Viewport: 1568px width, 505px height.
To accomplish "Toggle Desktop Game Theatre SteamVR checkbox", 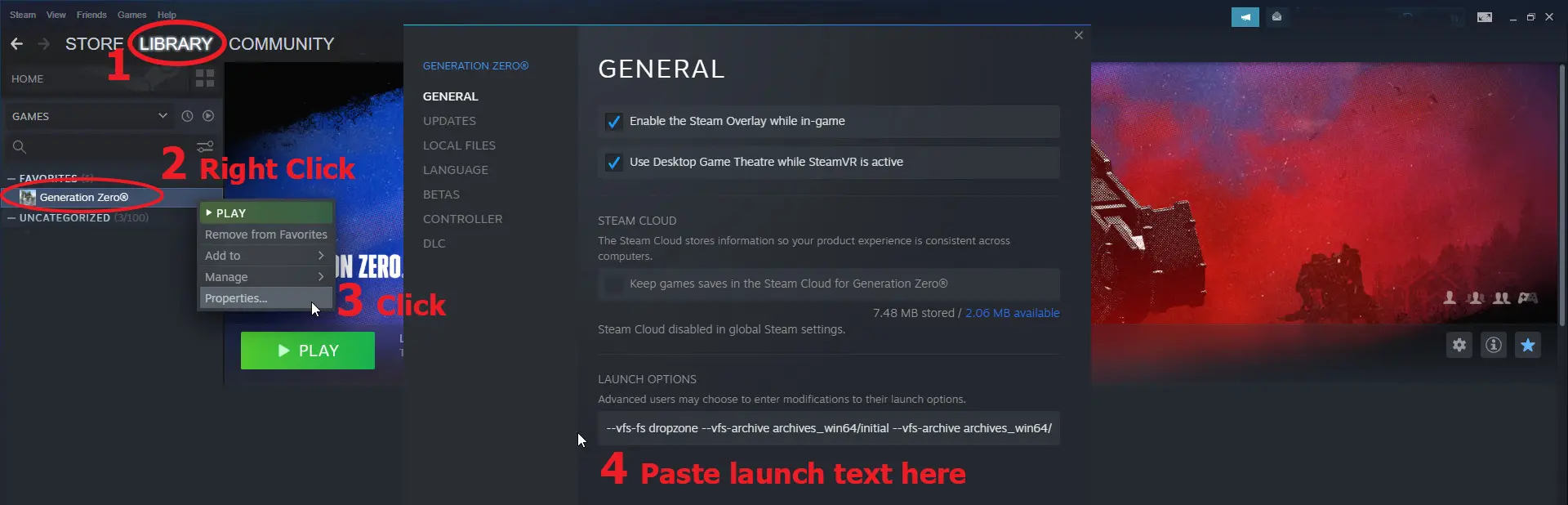I will pyautogui.click(x=613, y=163).
